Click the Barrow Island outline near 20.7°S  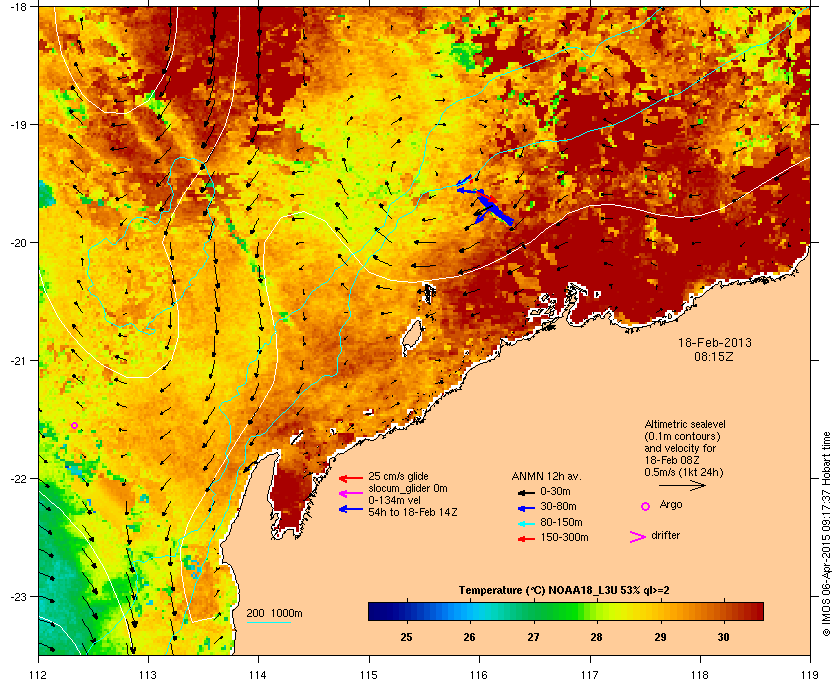(x=412, y=337)
